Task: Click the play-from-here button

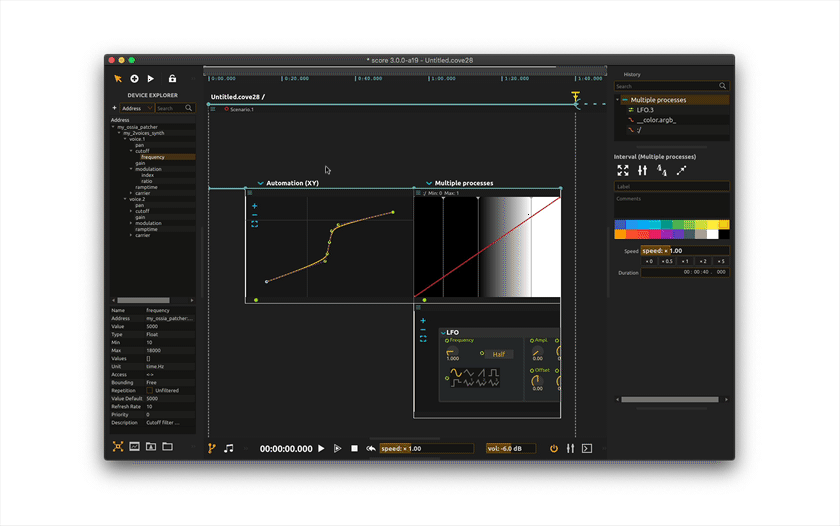Action: point(338,448)
